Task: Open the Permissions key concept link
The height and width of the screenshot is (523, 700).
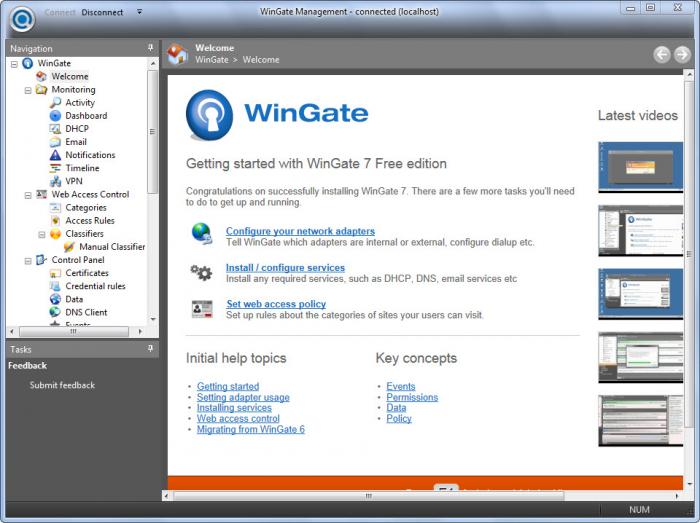Action: coord(412,397)
